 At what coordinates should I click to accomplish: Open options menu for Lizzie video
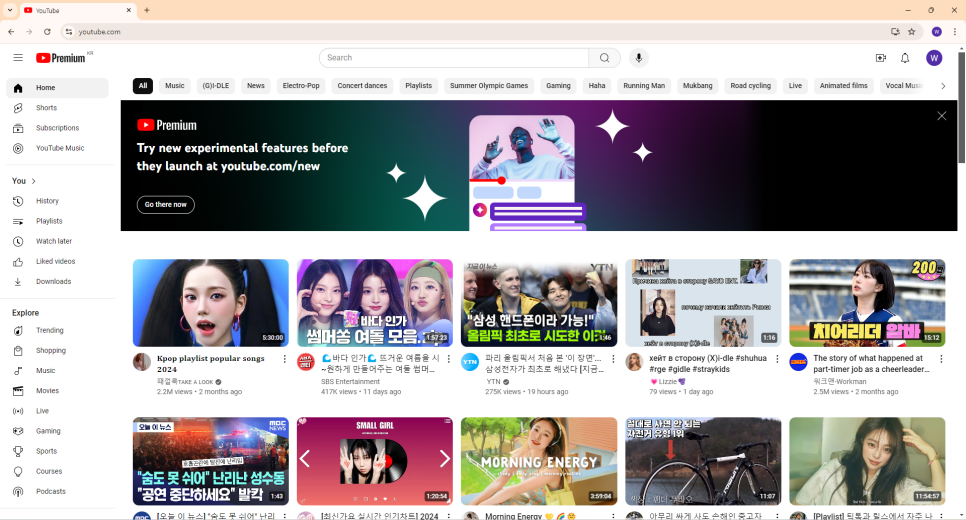coord(777,359)
